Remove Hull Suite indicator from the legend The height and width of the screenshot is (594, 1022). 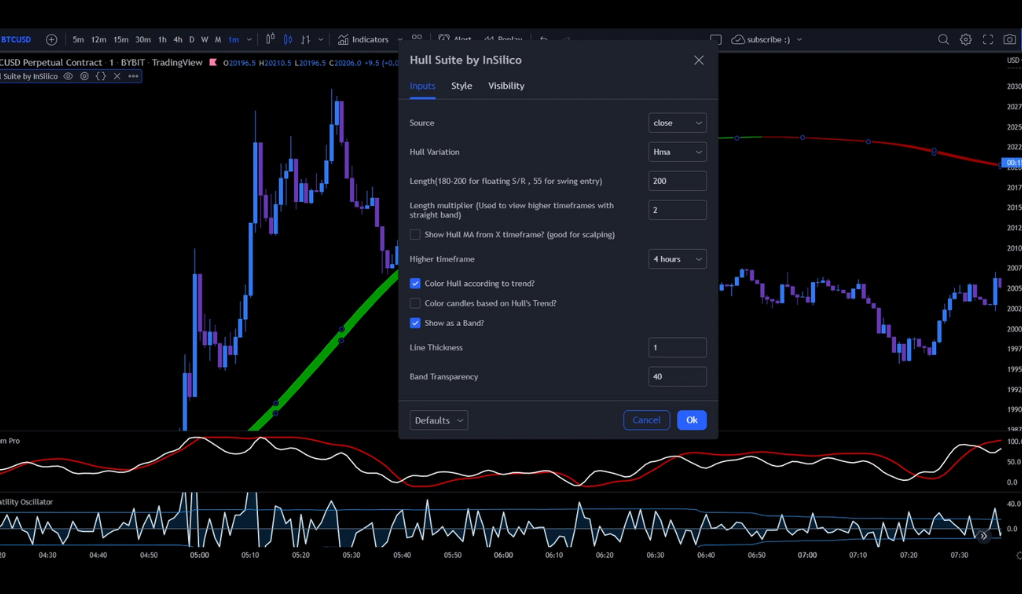coord(117,76)
